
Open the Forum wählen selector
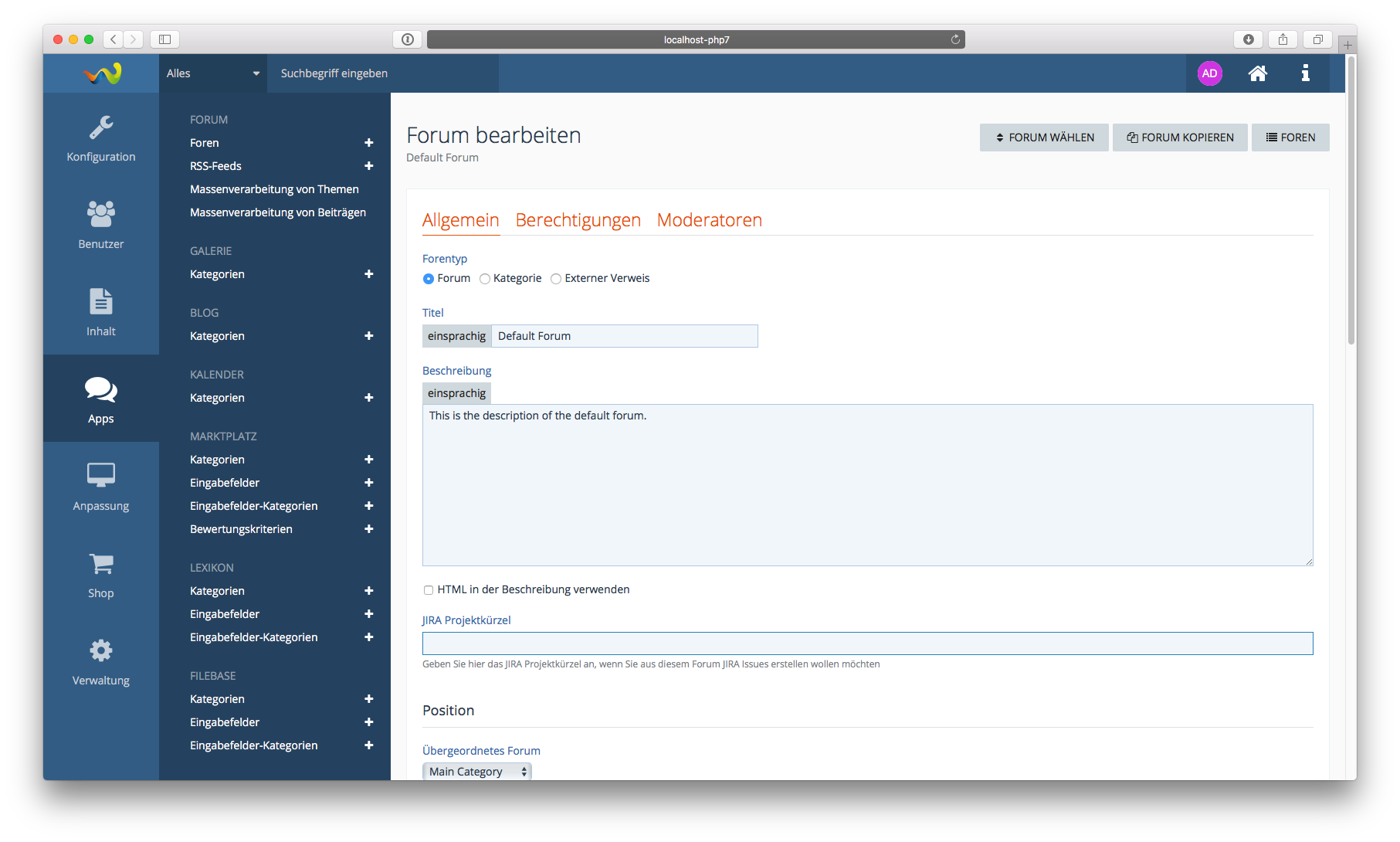1044,138
